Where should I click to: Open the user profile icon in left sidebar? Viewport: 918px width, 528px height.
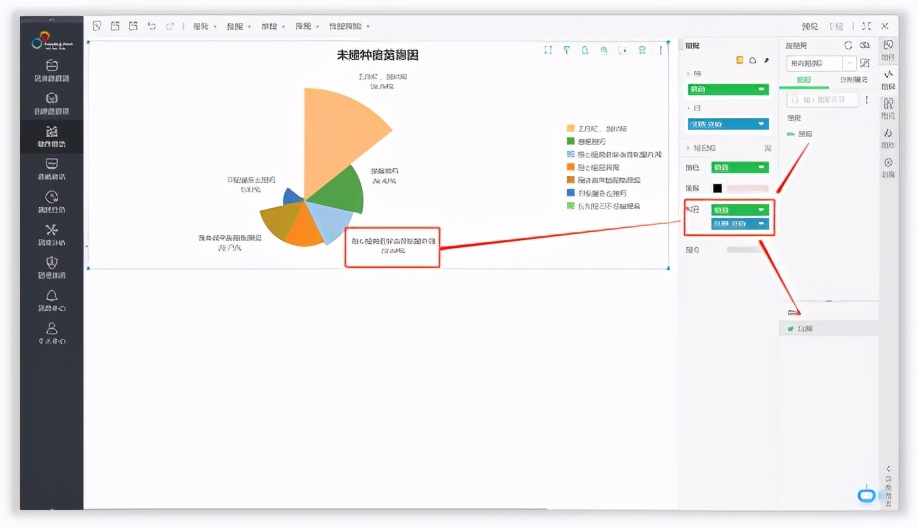pyautogui.click(x=52, y=328)
